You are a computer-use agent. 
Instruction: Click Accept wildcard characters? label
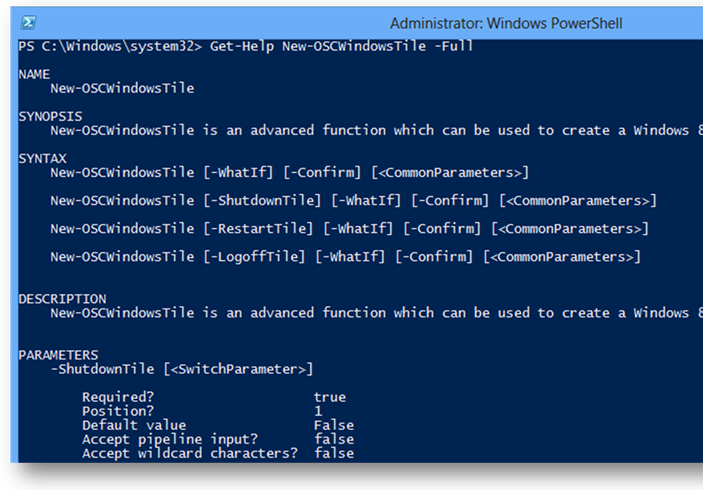(x=190, y=453)
